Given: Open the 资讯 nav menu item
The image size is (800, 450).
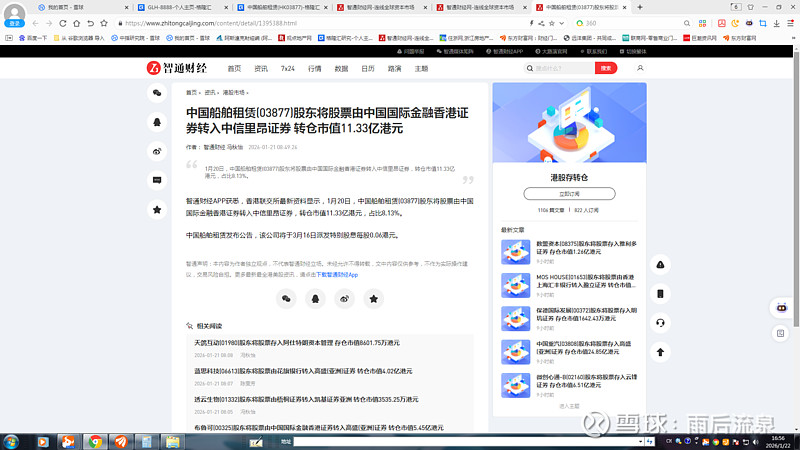Looking at the screenshot, I should (x=261, y=68).
